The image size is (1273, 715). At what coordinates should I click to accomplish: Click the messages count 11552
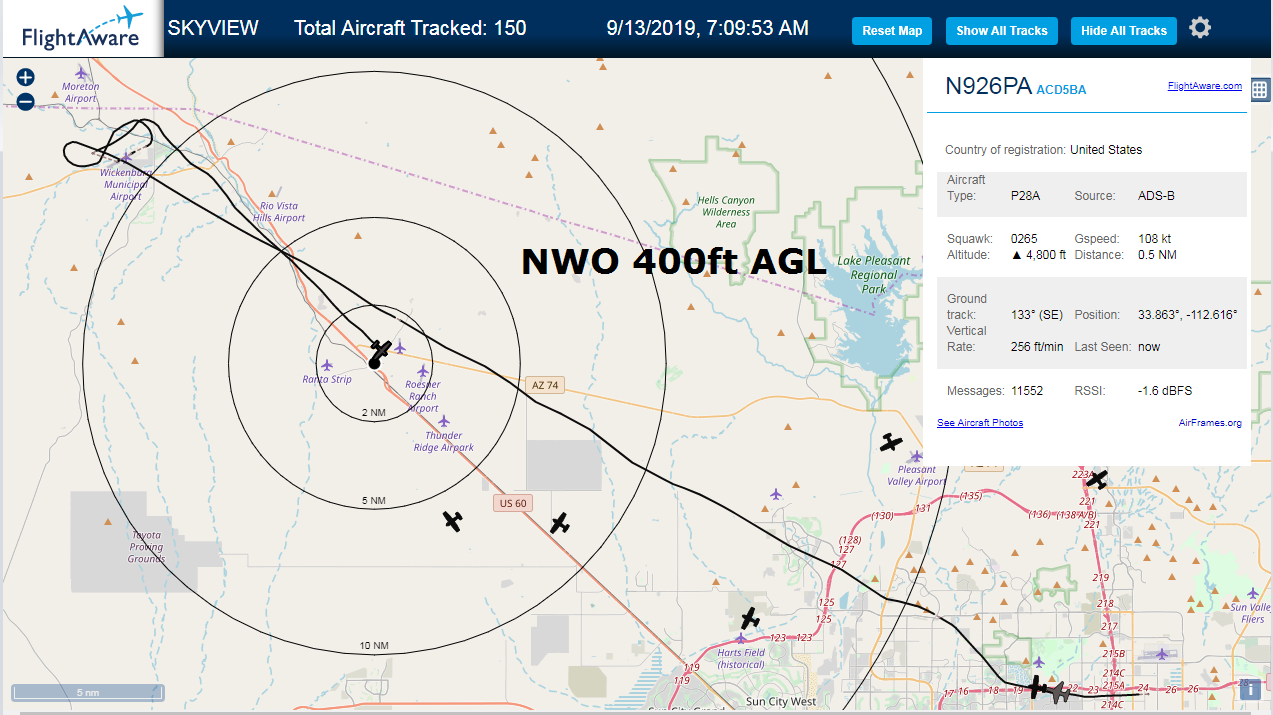(x=1026, y=391)
